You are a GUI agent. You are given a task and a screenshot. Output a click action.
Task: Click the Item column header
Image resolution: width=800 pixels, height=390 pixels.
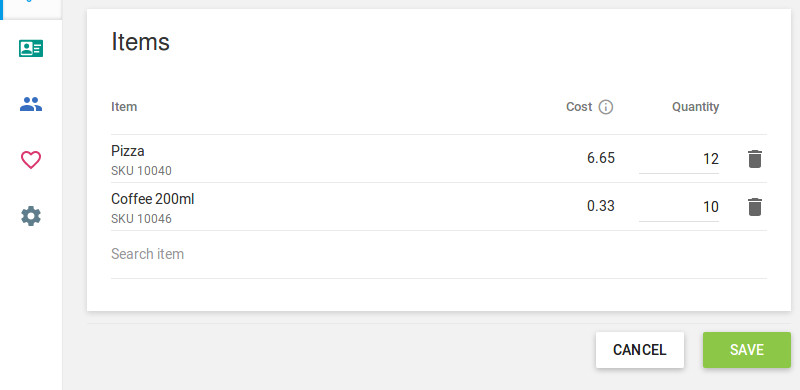tap(124, 107)
